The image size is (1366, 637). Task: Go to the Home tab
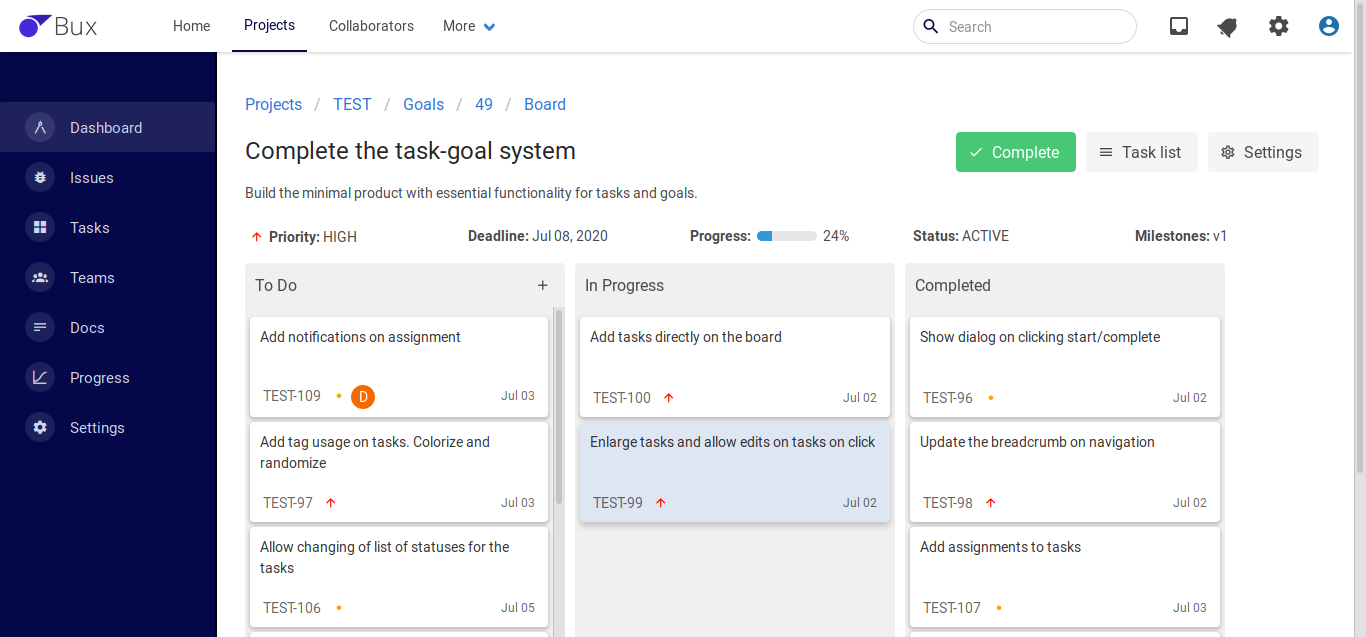point(191,26)
